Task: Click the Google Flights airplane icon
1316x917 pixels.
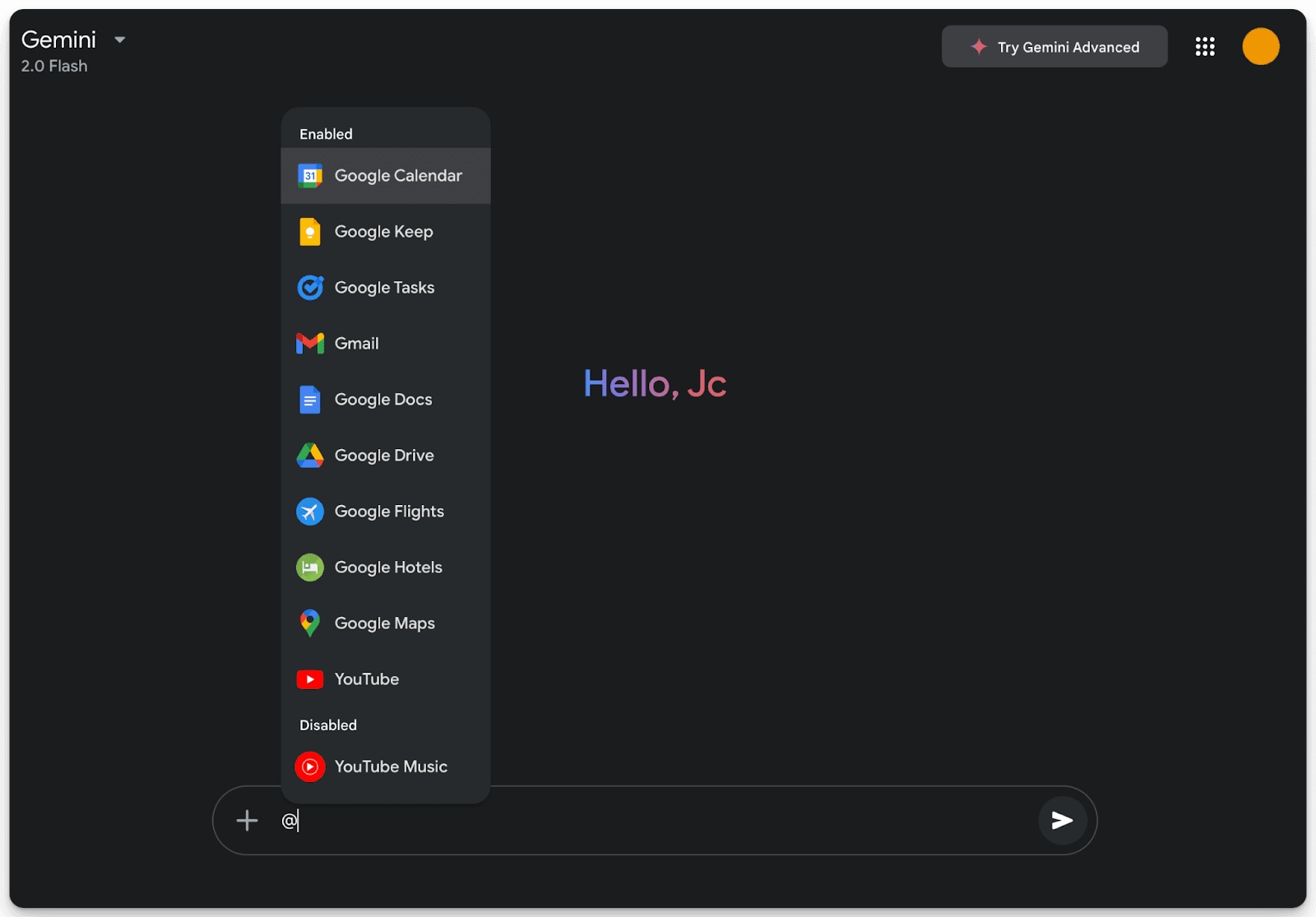Action: 310,512
